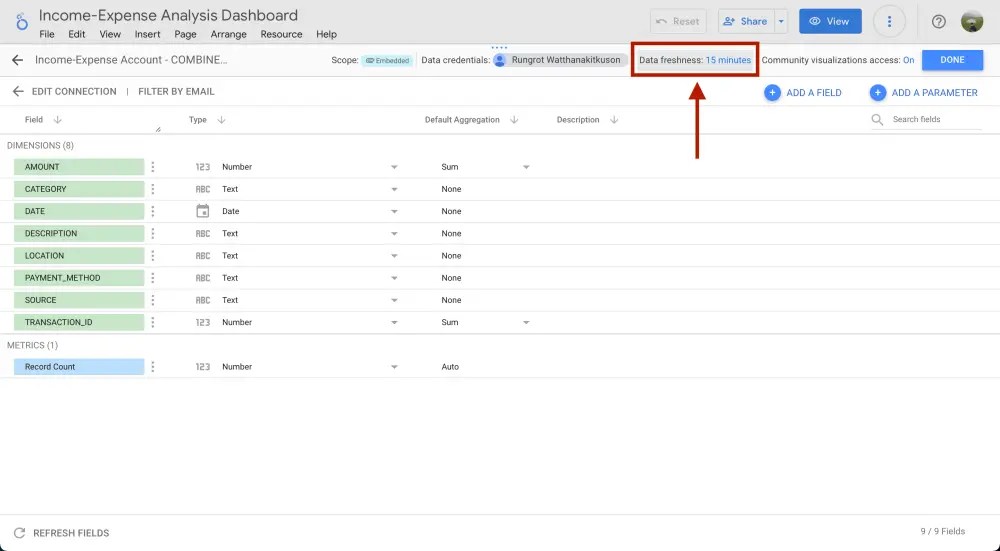
Task: Click the 15 minutes data freshness link
Action: coord(728,60)
